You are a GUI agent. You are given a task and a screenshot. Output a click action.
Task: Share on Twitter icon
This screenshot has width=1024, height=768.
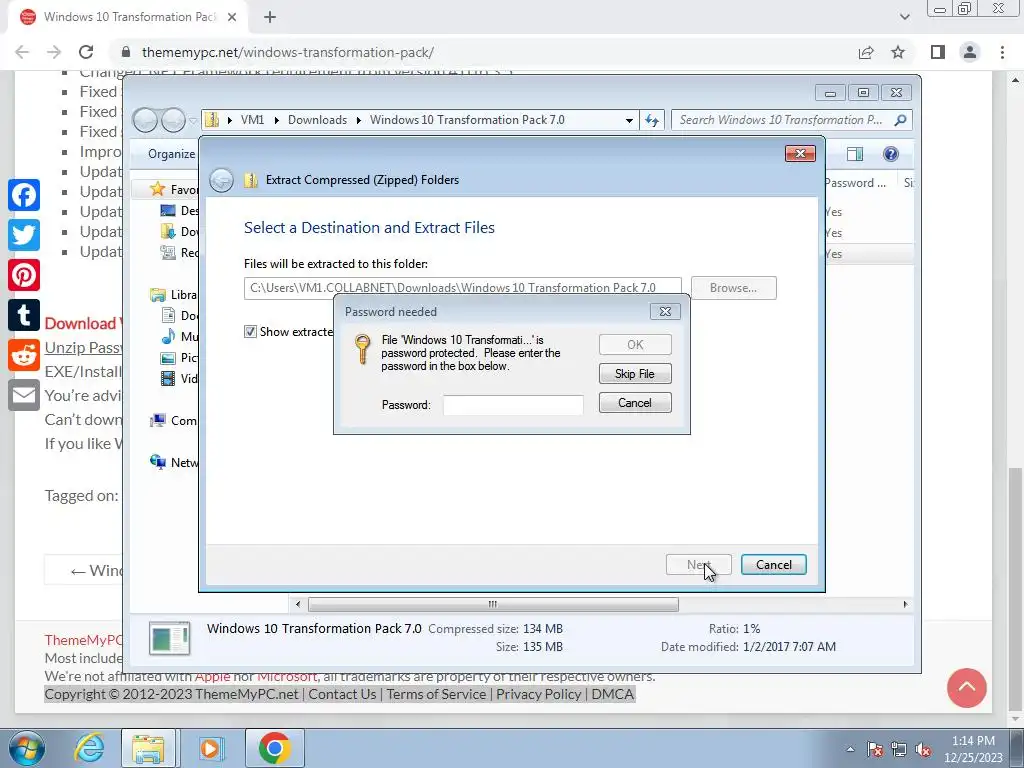point(24,235)
